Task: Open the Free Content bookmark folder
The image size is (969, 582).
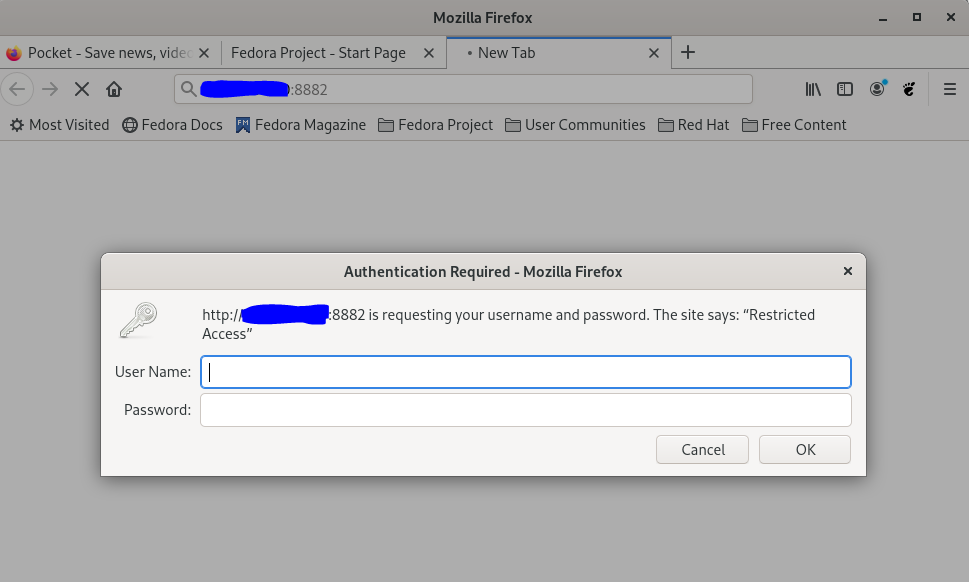Action: tap(794, 125)
